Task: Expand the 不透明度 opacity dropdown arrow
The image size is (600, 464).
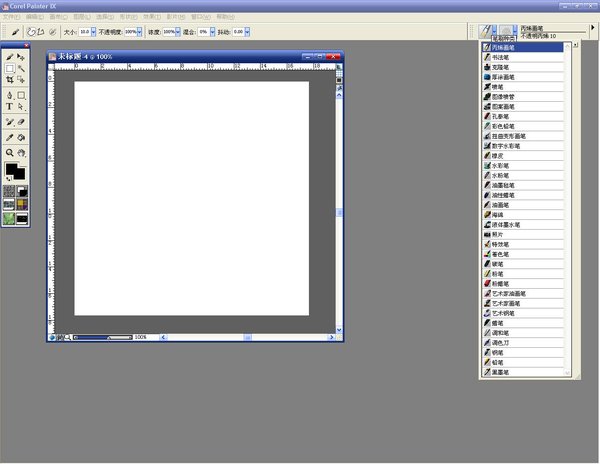Action: (139, 32)
